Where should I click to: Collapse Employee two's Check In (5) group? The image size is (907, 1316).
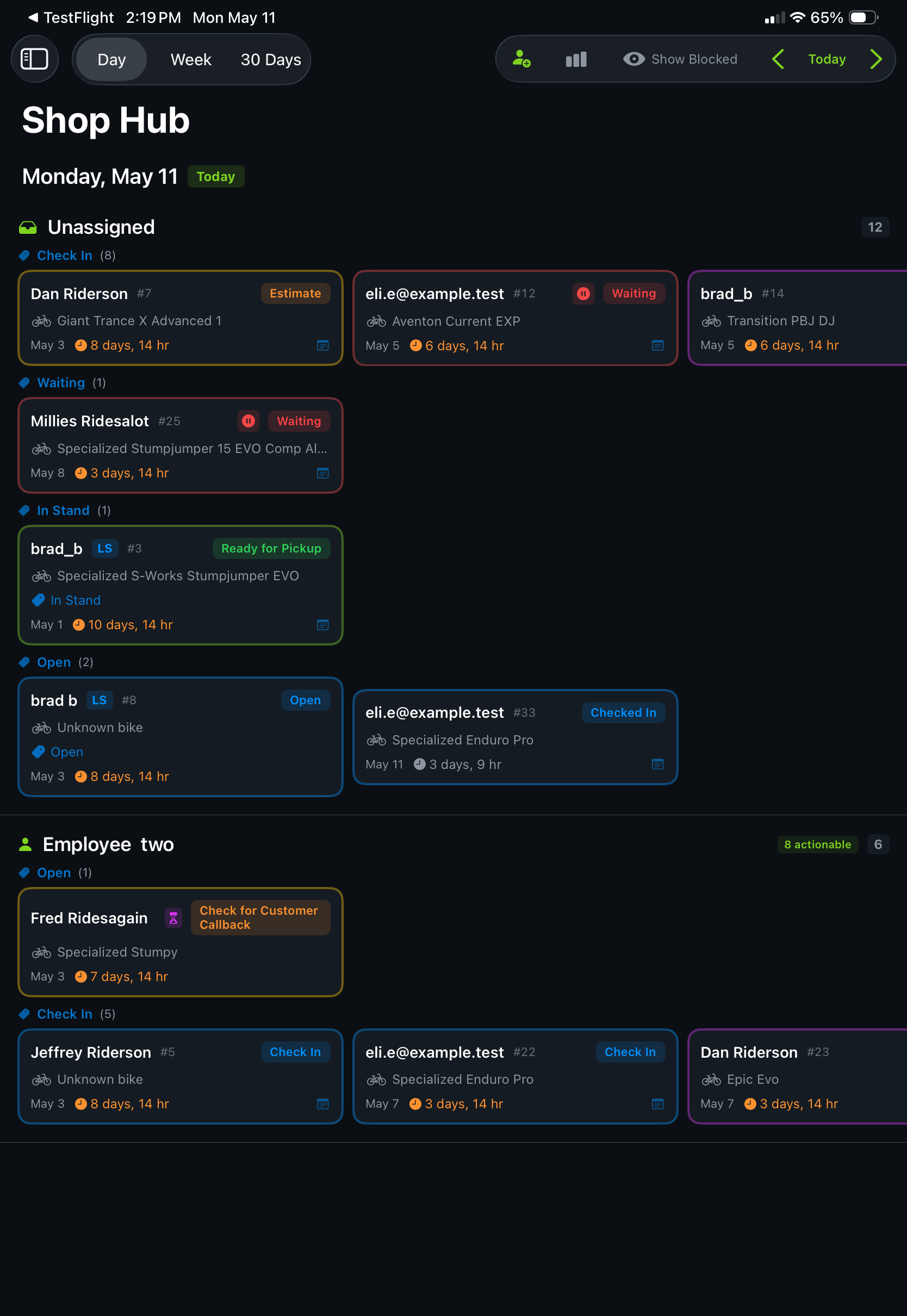(x=66, y=1014)
